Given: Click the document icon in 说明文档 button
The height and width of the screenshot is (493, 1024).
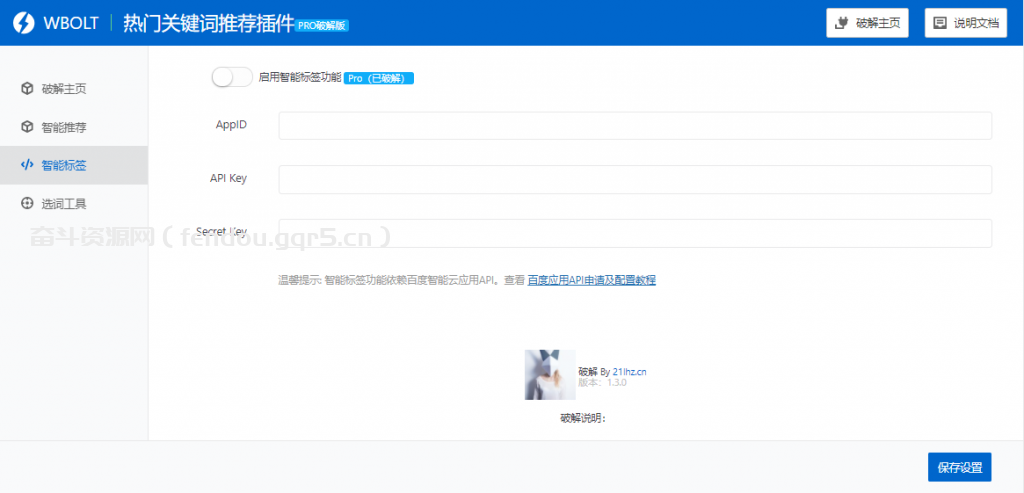Looking at the screenshot, I should click(x=940, y=24).
